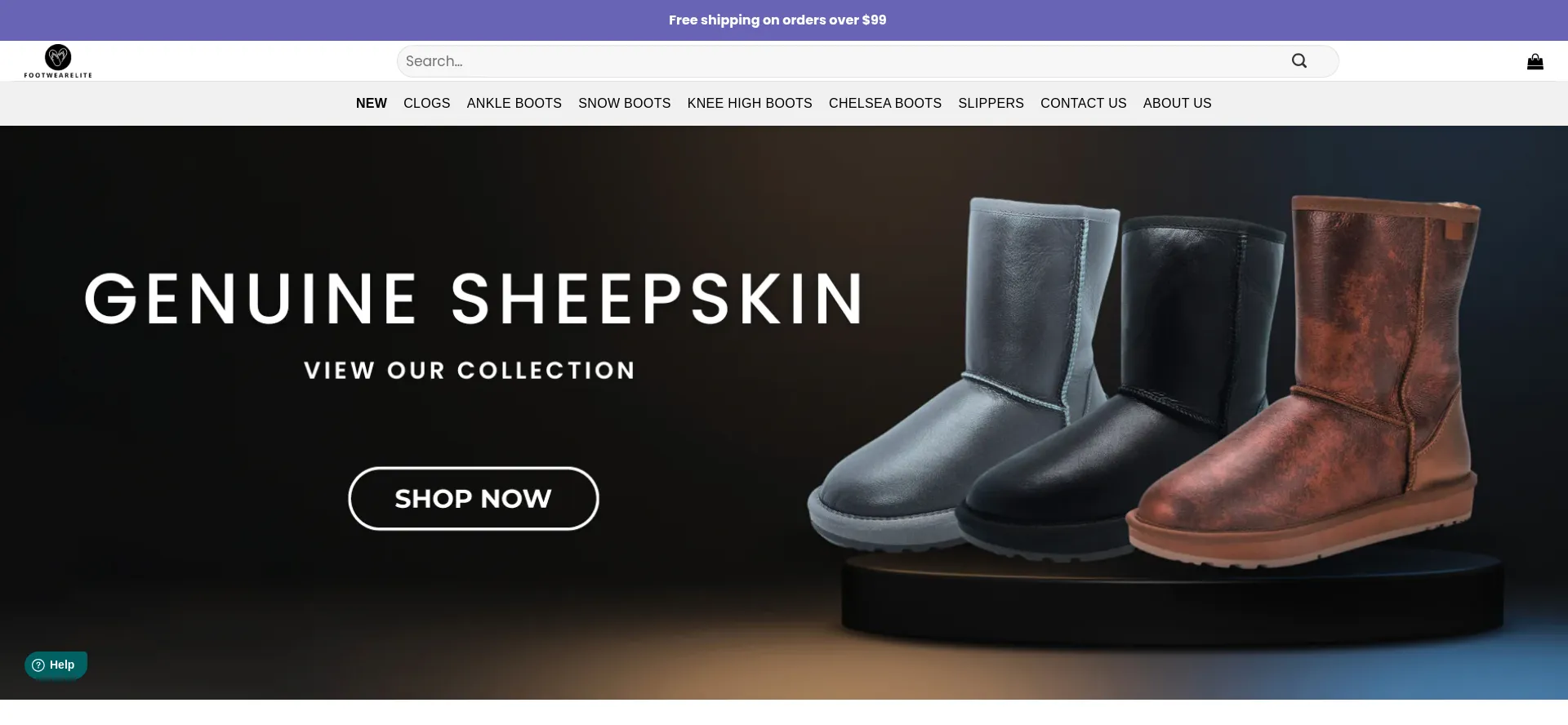Open the shopping cart bag icon
1568x725 pixels.
click(1535, 61)
